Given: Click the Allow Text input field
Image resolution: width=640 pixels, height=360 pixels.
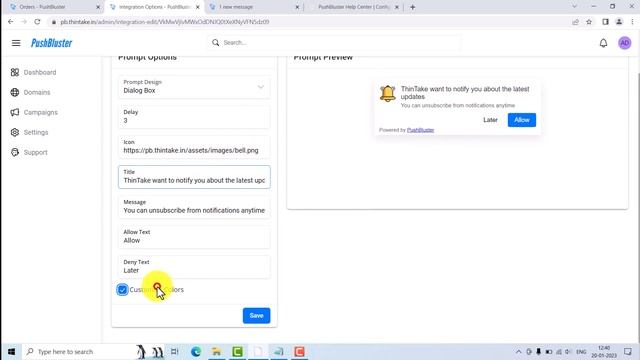Looking at the screenshot, I should pyautogui.click(x=194, y=237).
